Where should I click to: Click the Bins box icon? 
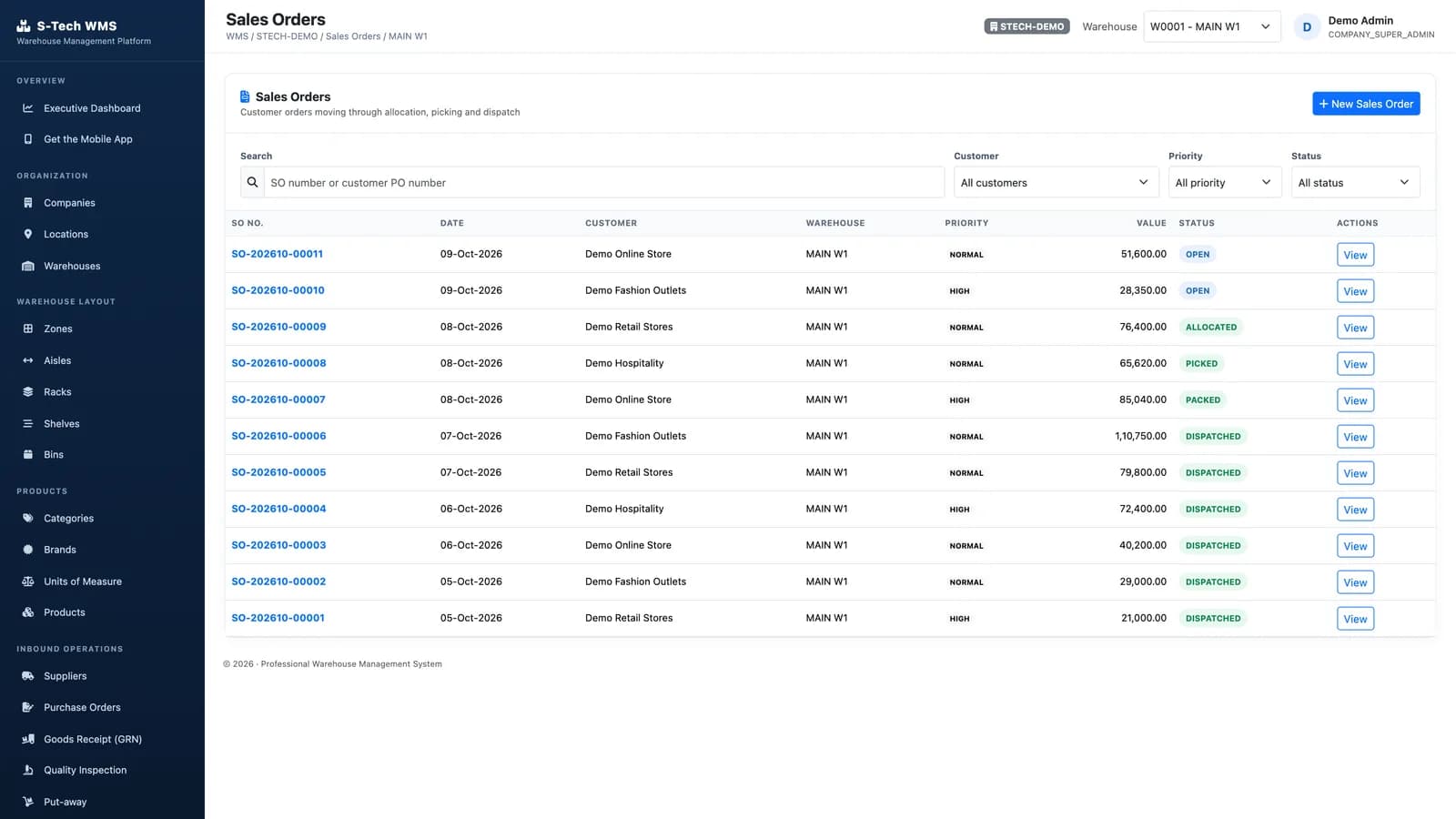[x=28, y=455]
